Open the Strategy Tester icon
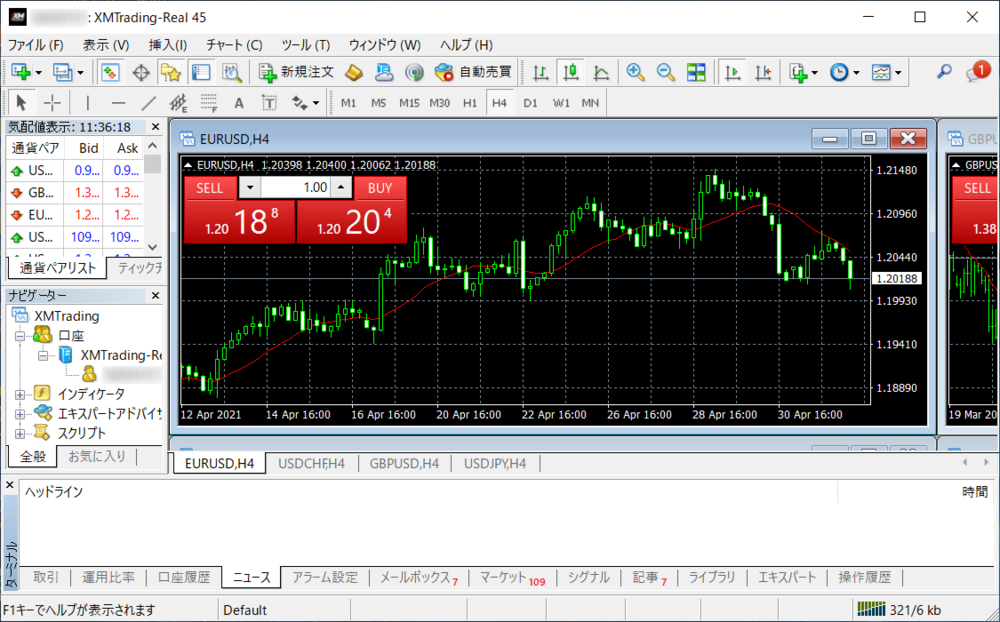 coord(232,72)
